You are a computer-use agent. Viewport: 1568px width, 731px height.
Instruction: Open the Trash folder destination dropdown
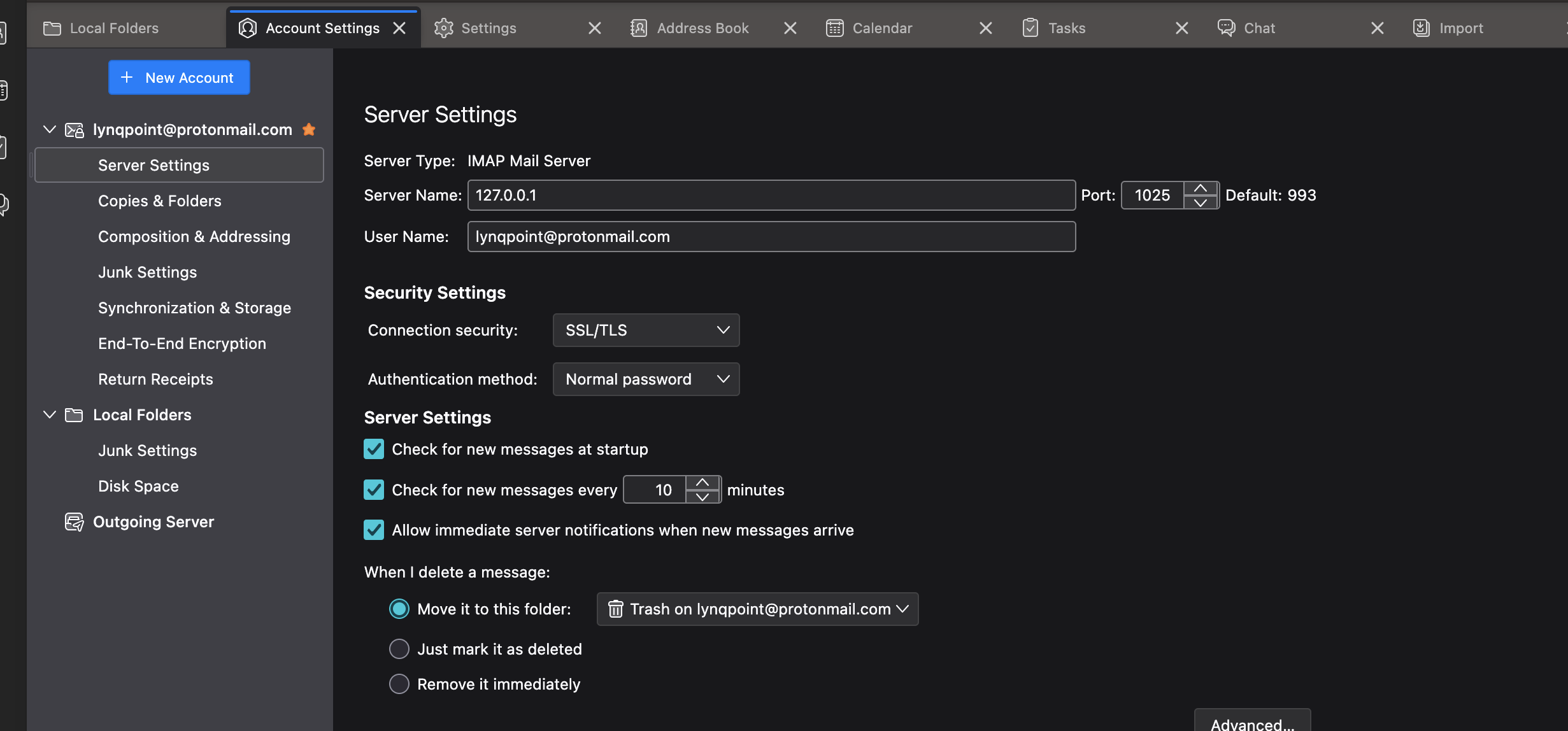[x=757, y=609]
